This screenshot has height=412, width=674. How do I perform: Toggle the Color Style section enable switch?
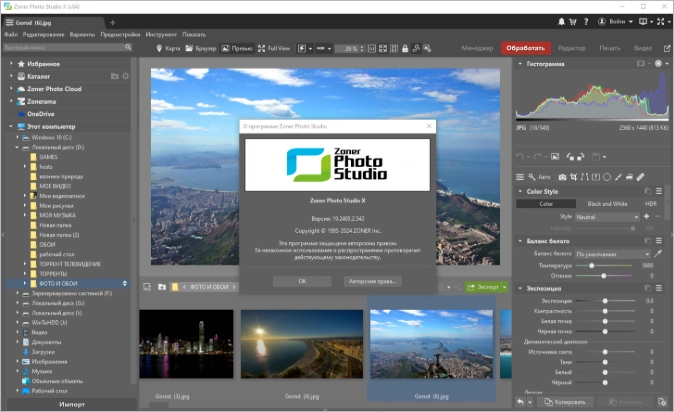click(647, 191)
